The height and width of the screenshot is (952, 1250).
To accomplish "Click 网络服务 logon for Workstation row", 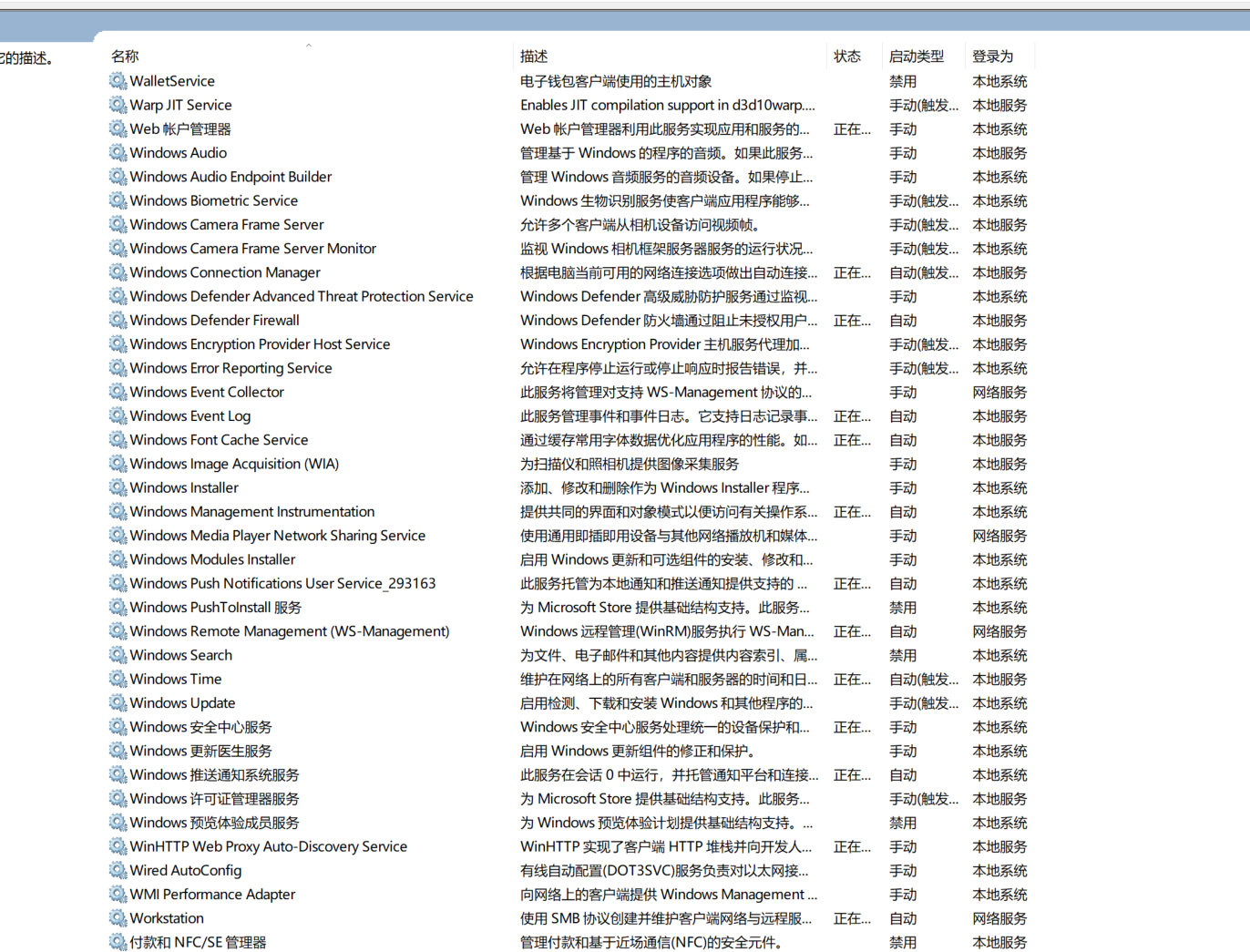I will [x=999, y=918].
